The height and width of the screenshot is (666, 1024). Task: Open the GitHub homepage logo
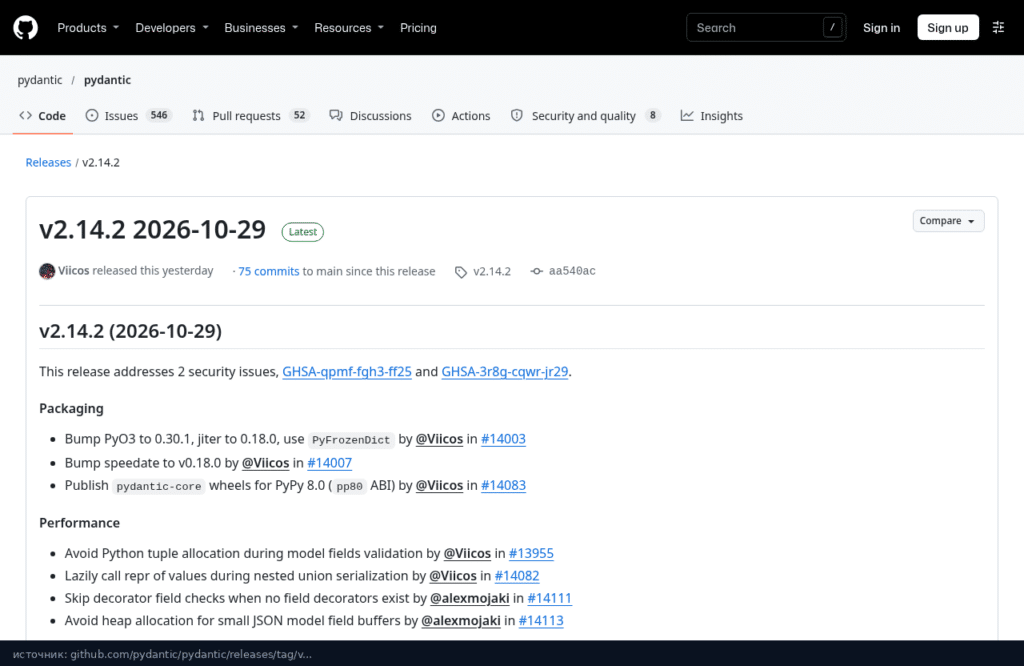pos(25,27)
